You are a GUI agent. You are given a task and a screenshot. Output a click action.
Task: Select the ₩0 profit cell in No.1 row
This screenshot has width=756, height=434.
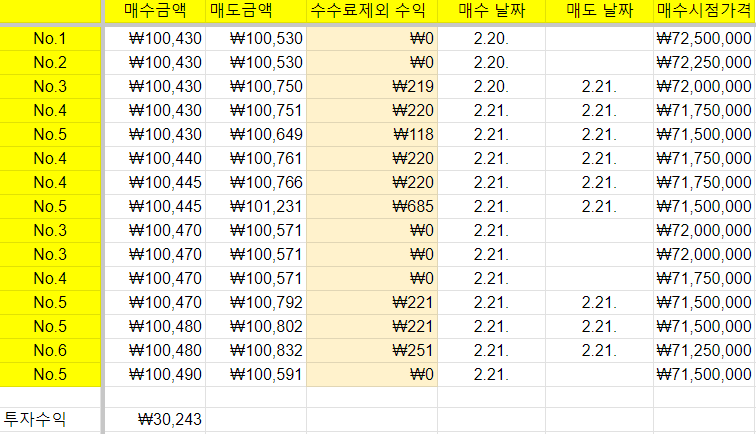pyautogui.click(x=372, y=39)
